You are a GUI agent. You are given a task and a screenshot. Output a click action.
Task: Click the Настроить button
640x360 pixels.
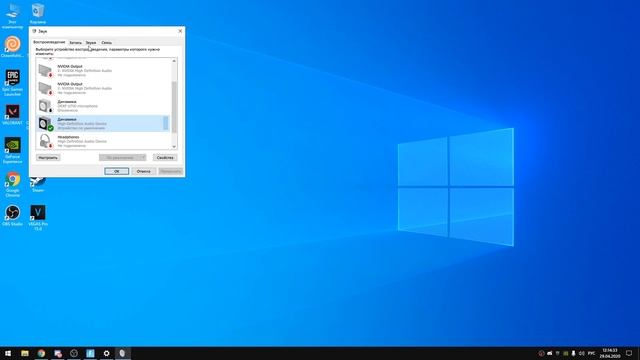click(48, 158)
